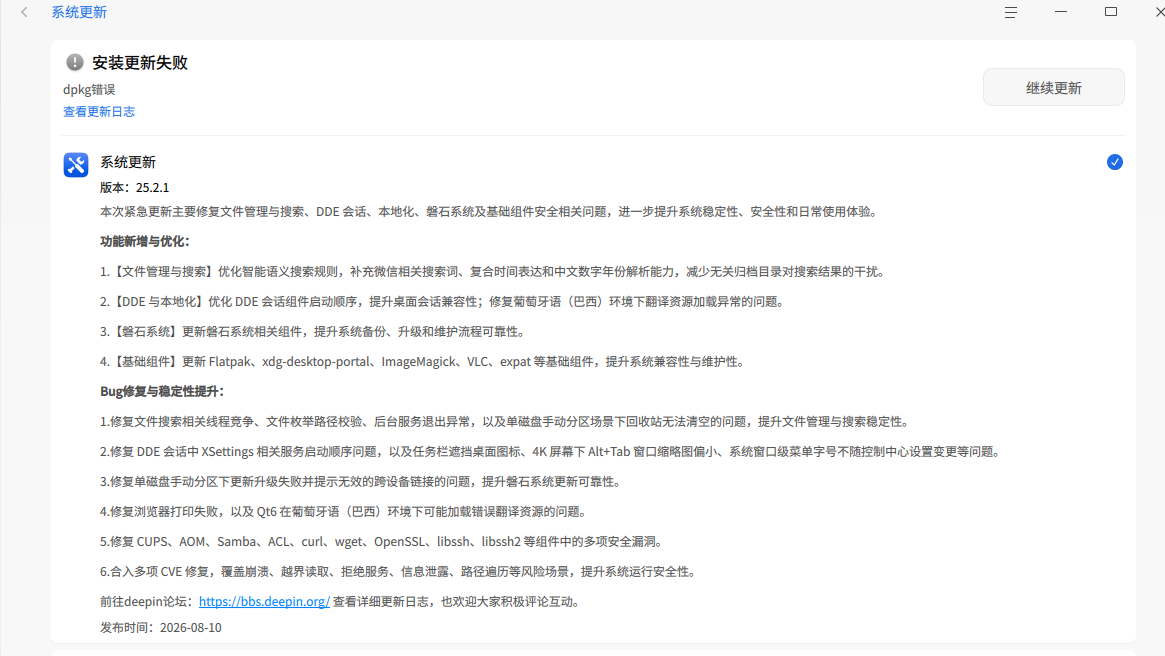The height and width of the screenshot is (656, 1165).
Task: Click the 【DDE 与本地化】 item line
Action: pyautogui.click(x=443, y=302)
